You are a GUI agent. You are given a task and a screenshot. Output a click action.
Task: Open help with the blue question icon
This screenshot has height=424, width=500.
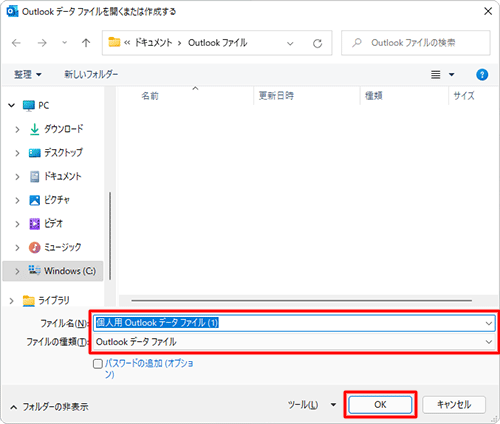tap(482, 74)
